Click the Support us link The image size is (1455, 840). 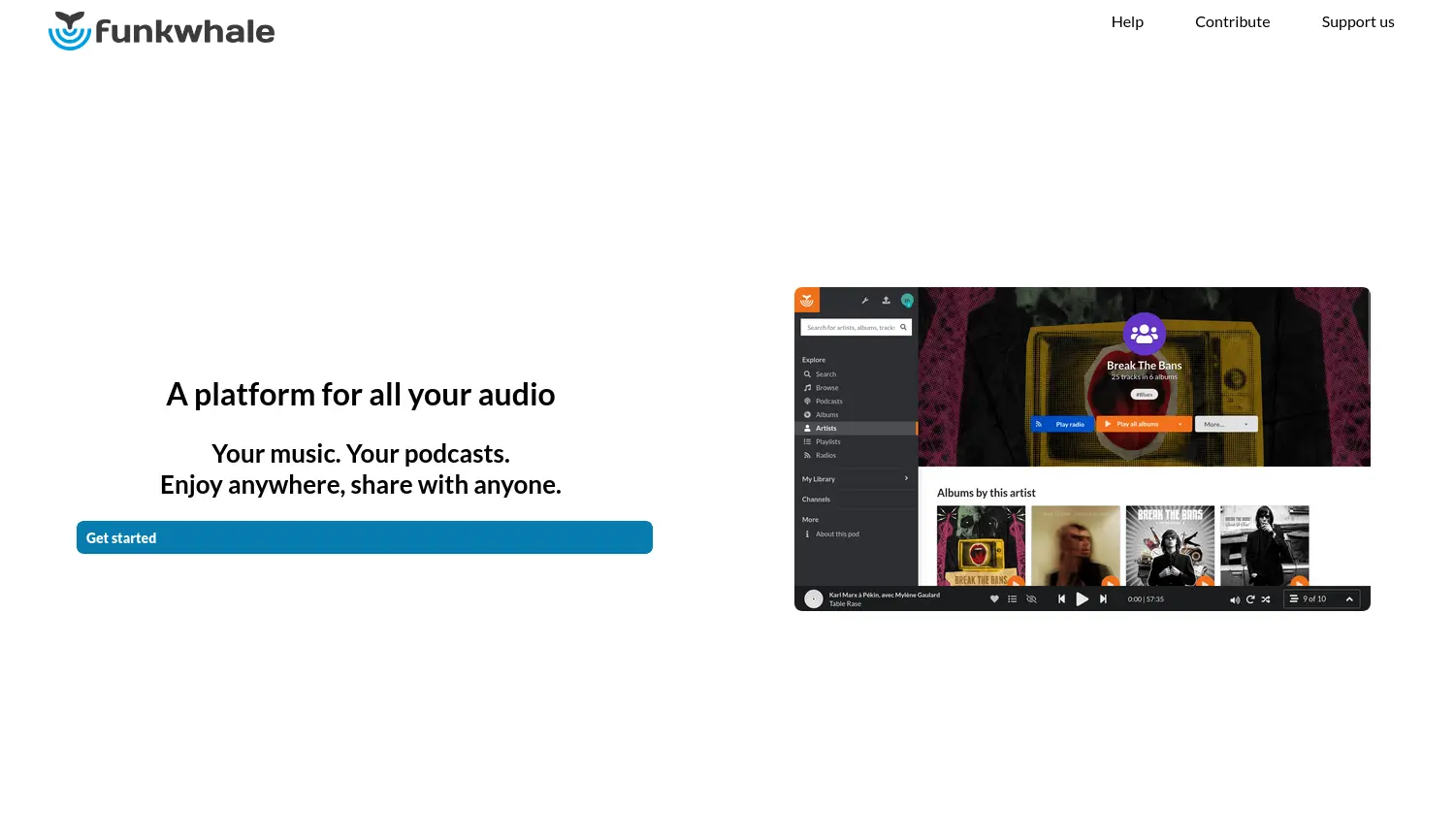click(x=1357, y=21)
